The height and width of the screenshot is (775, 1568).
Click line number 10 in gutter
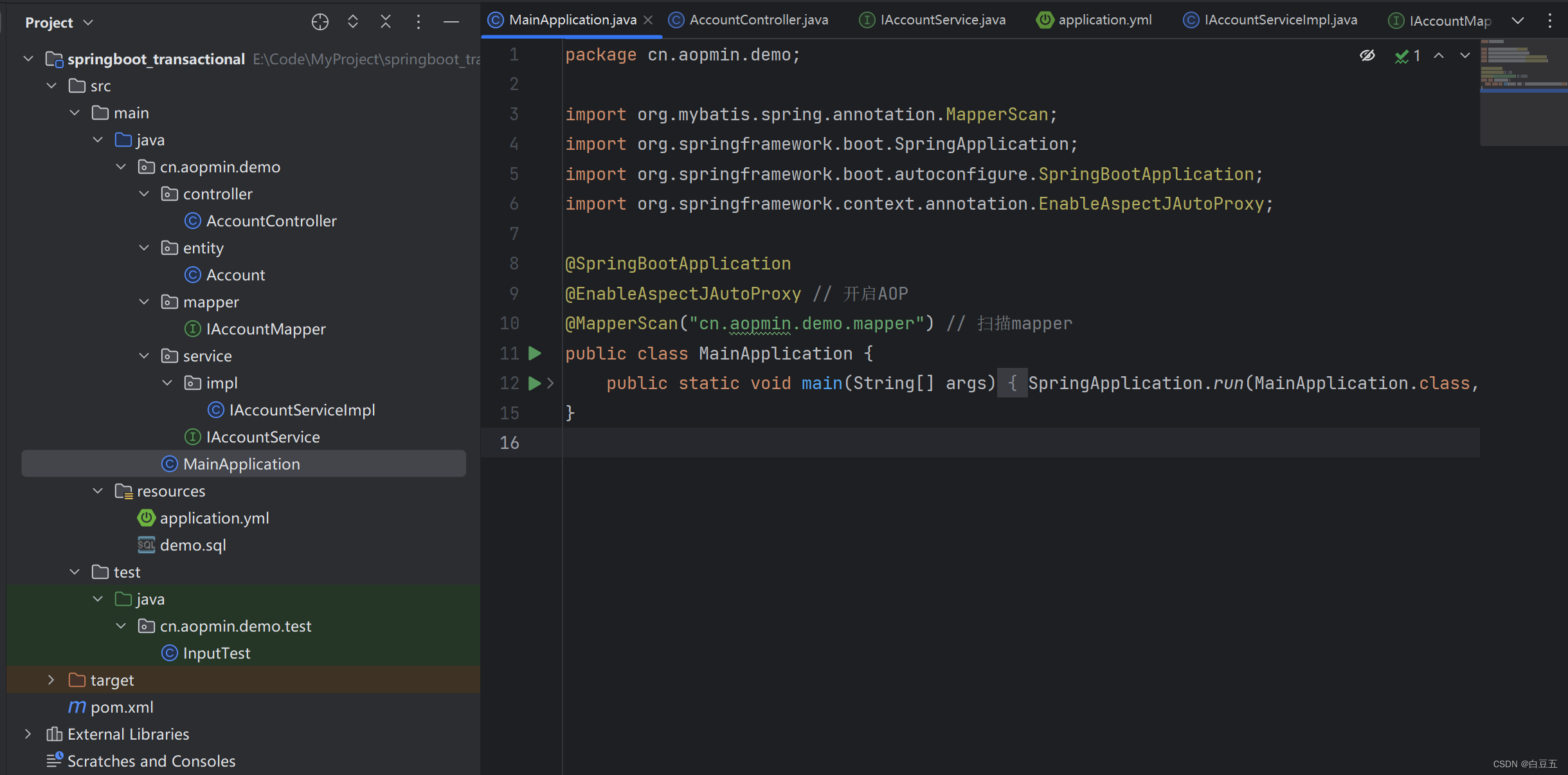pos(509,324)
